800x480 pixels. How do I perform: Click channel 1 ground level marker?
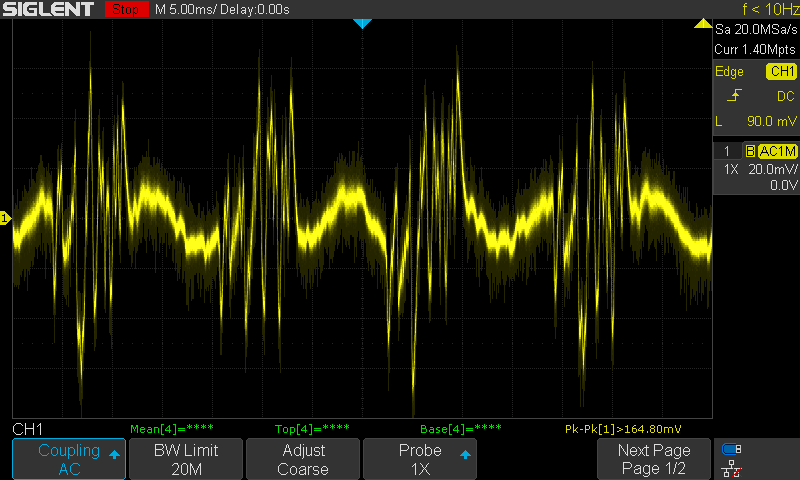point(5,218)
